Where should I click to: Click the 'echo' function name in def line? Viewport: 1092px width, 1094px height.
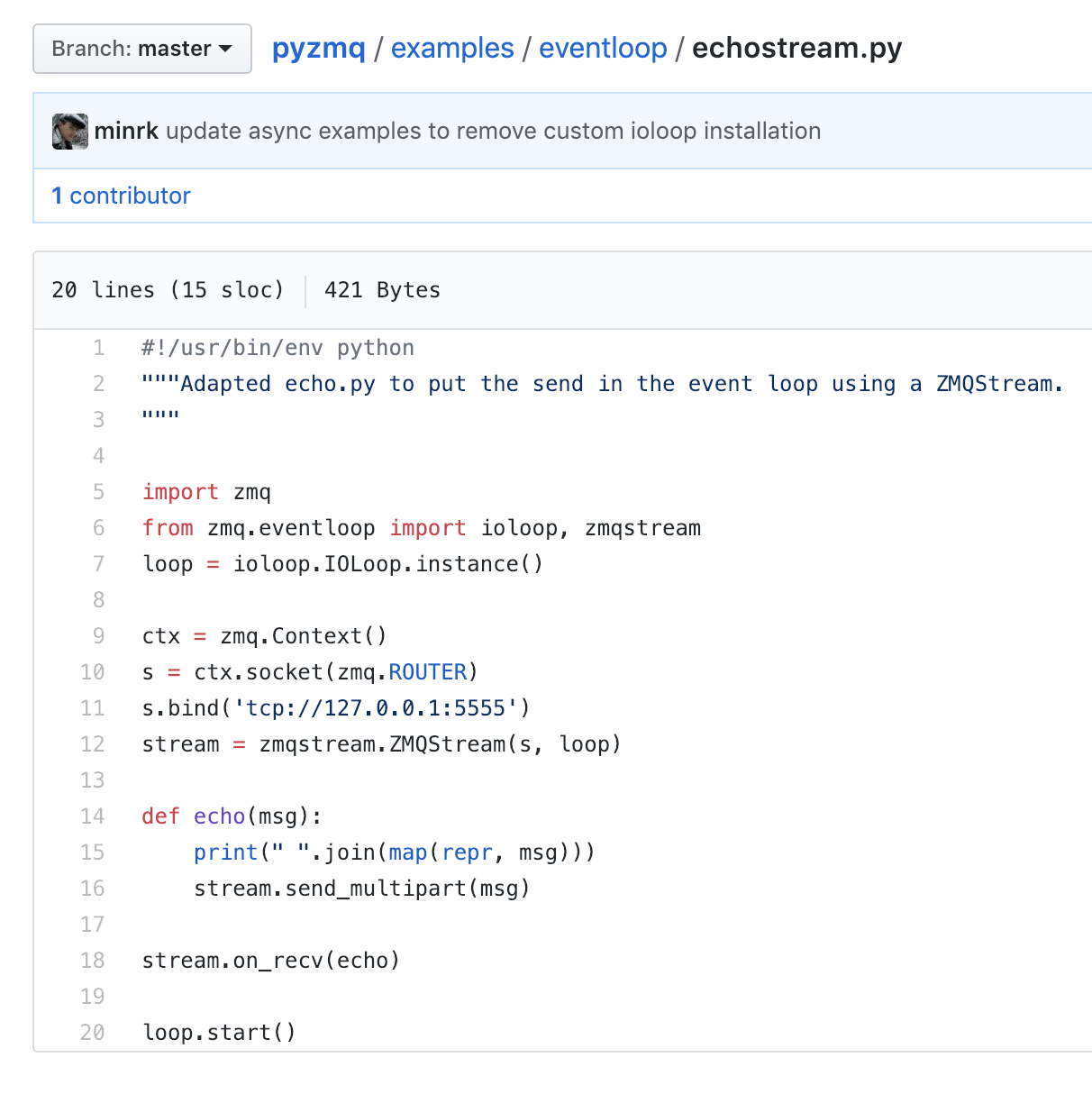tap(220, 816)
